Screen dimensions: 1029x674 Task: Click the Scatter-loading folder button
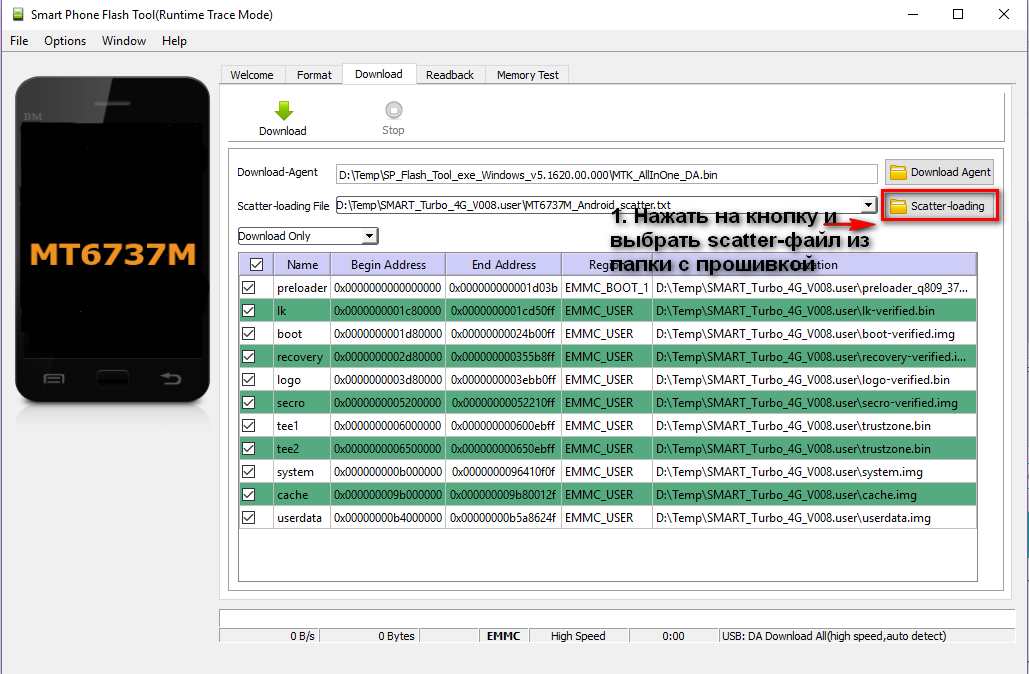point(939,206)
